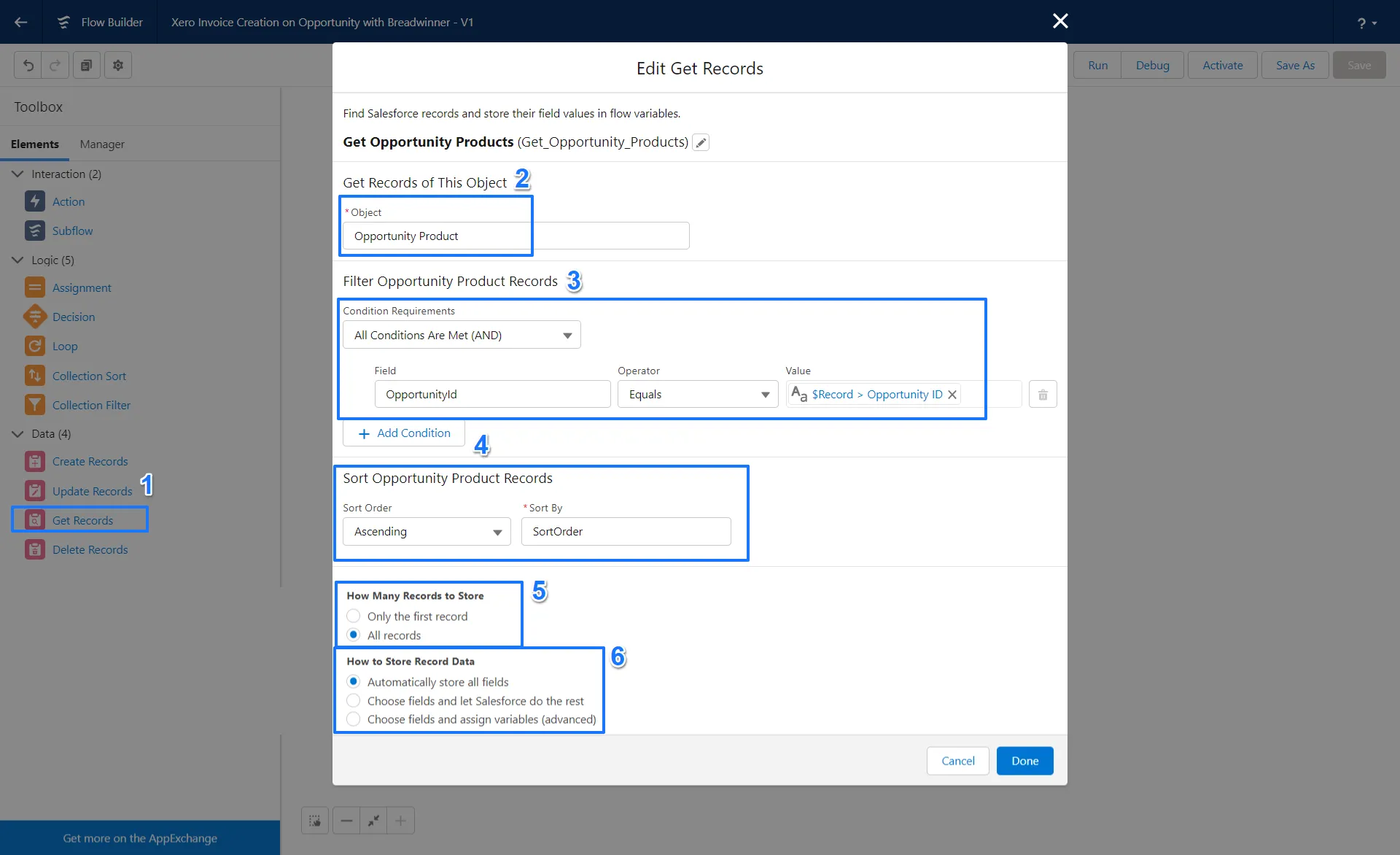
Task: Select Only the first record option
Action: pyautogui.click(x=354, y=616)
